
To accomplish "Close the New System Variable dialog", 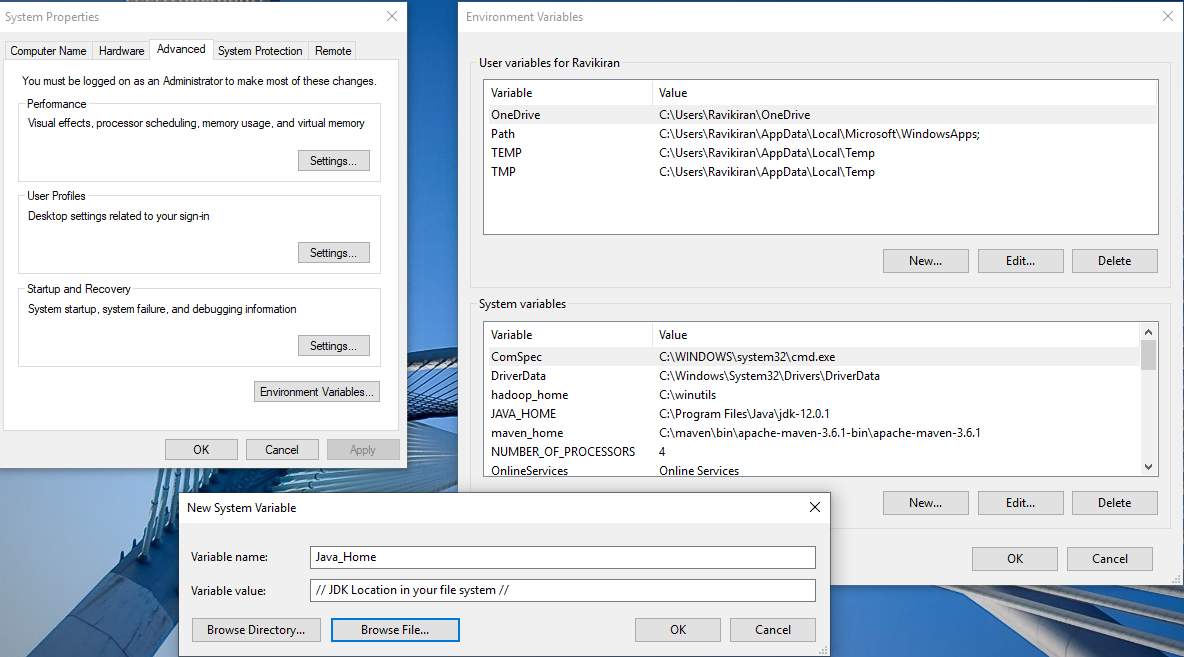I will pyautogui.click(x=817, y=507).
